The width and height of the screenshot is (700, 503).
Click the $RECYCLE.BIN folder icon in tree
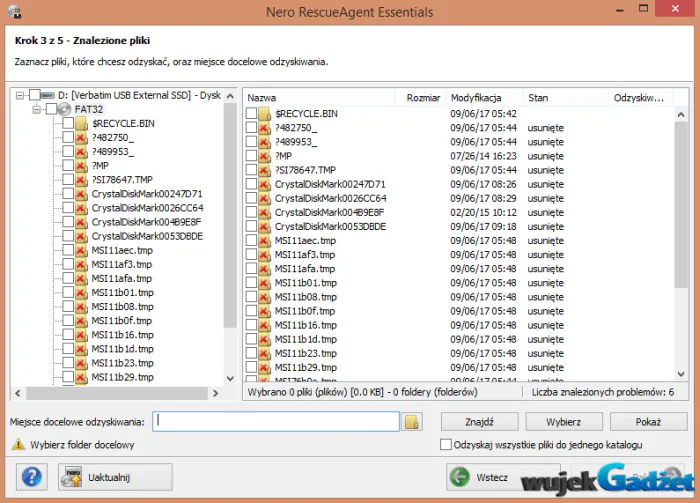[x=81, y=124]
